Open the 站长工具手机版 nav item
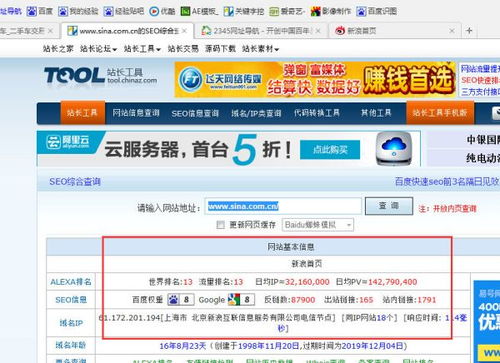The image size is (500, 363). pyautogui.click(x=440, y=113)
